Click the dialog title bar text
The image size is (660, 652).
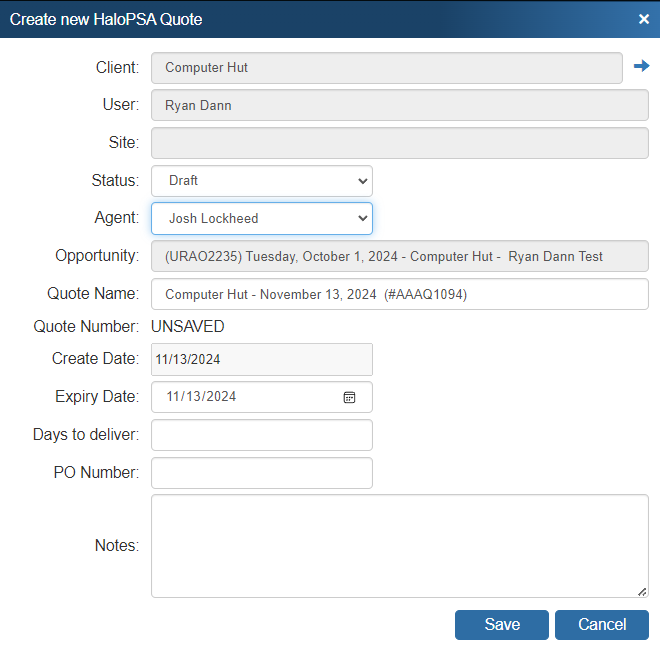click(x=106, y=19)
